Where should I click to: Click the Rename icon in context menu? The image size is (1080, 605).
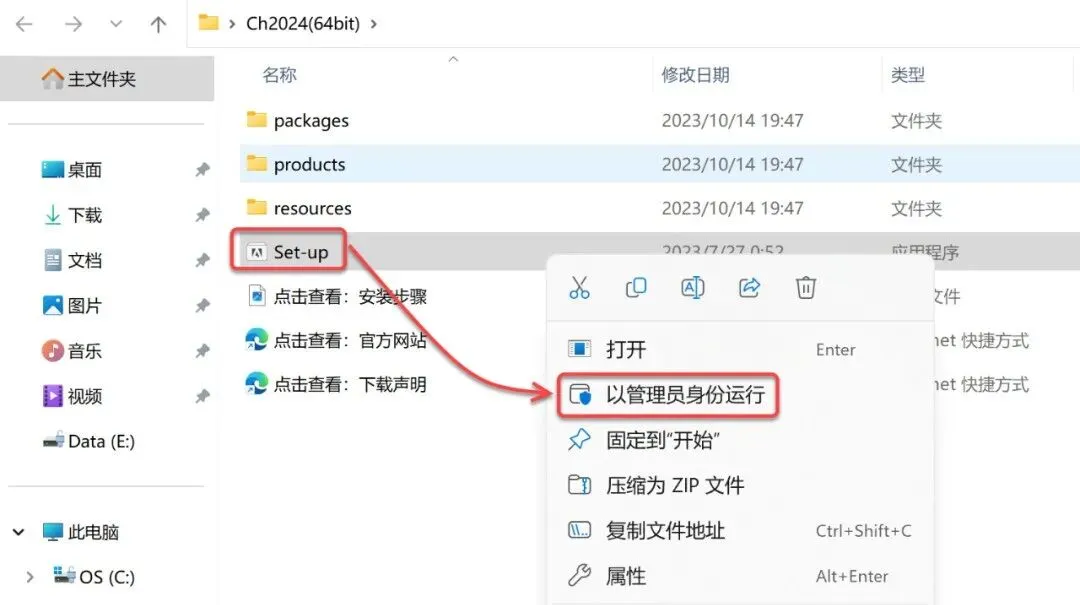click(x=692, y=287)
